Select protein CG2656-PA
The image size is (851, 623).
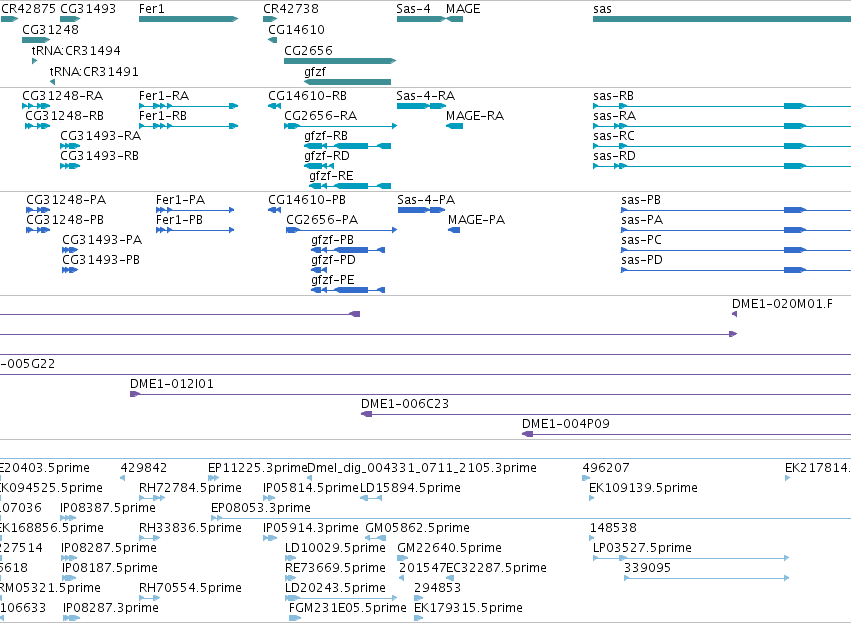point(341,230)
